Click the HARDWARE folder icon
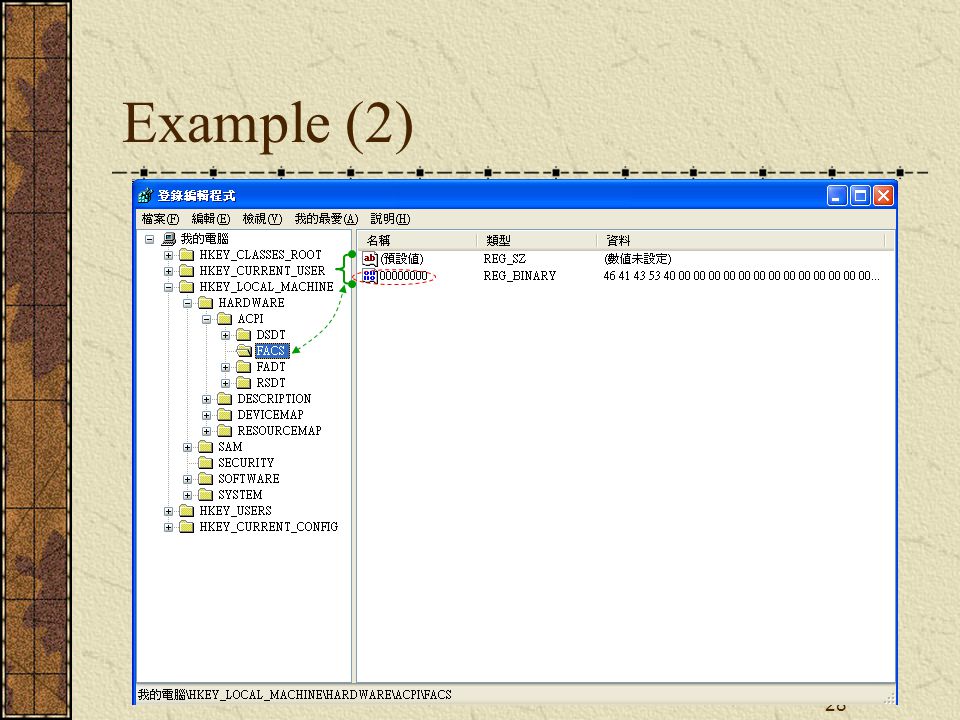 click(x=206, y=302)
